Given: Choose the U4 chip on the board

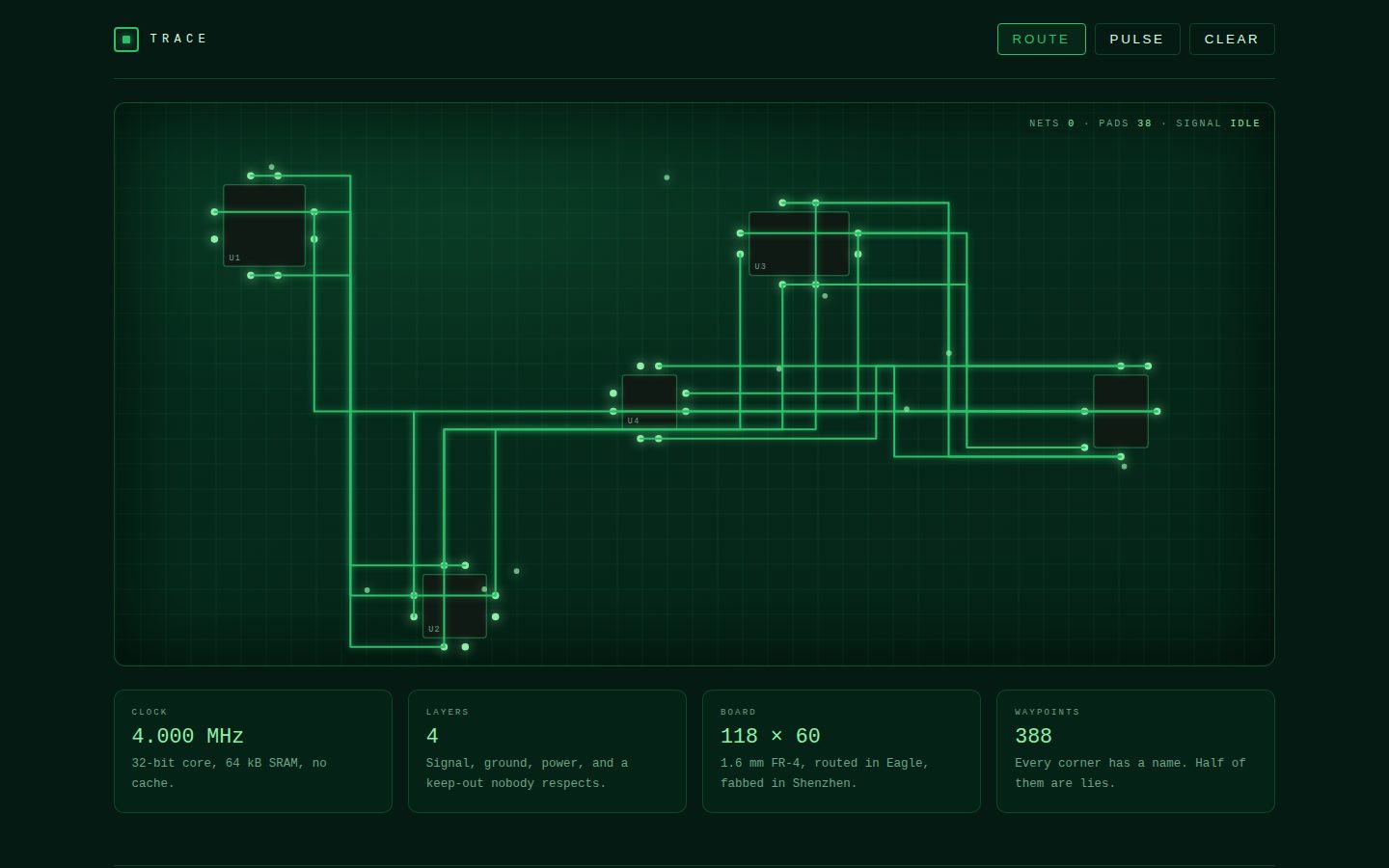Looking at the screenshot, I should 649,402.
